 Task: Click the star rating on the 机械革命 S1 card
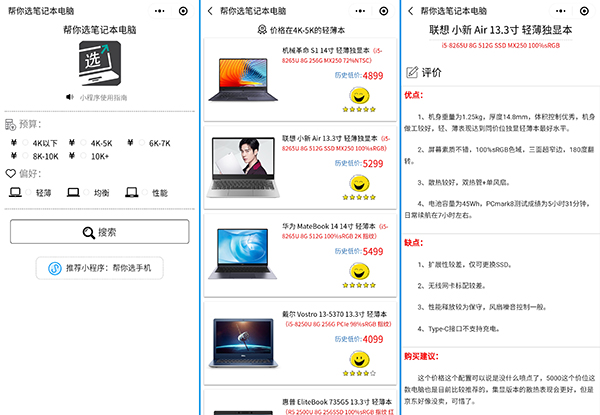pyautogui.click(x=359, y=109)
